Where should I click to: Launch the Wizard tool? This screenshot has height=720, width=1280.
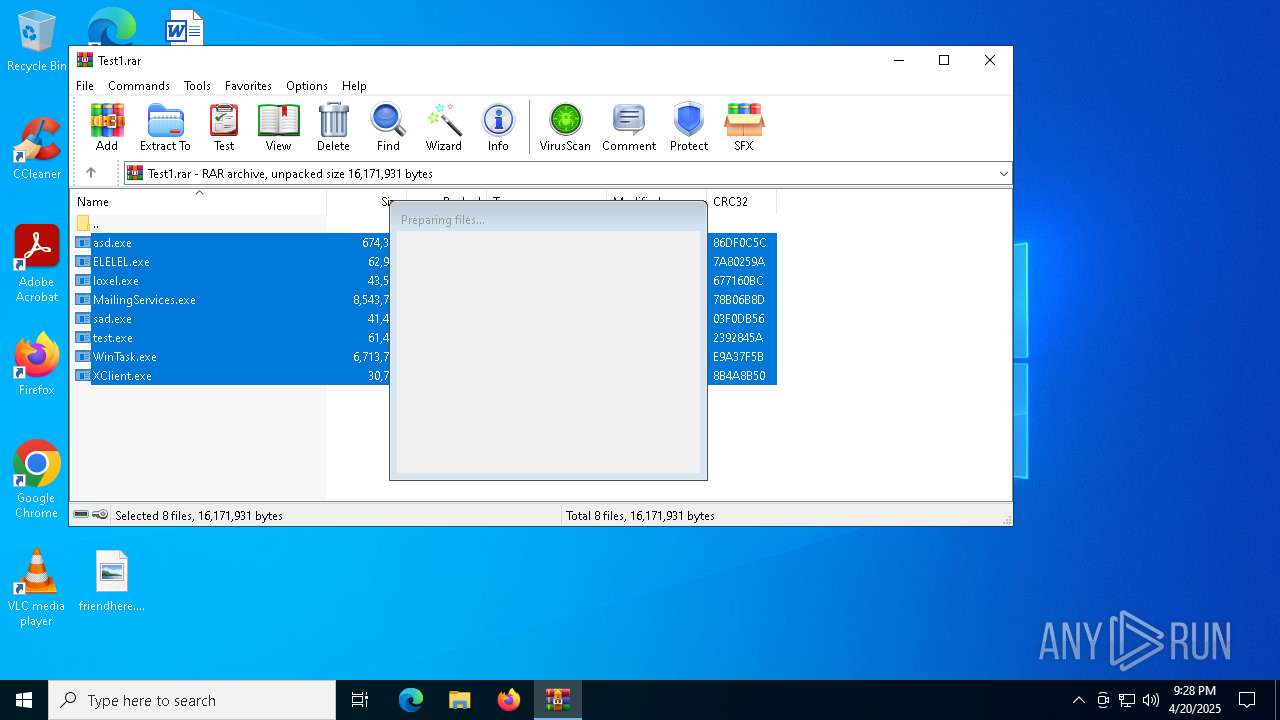click(x=443, y=127)
